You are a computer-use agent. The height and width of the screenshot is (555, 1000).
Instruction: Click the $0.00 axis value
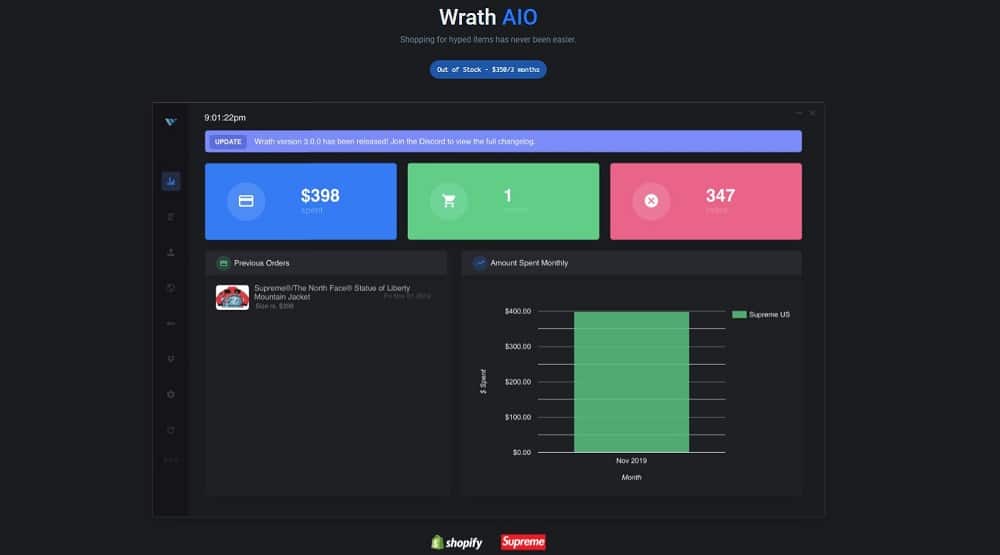(522, 452)
